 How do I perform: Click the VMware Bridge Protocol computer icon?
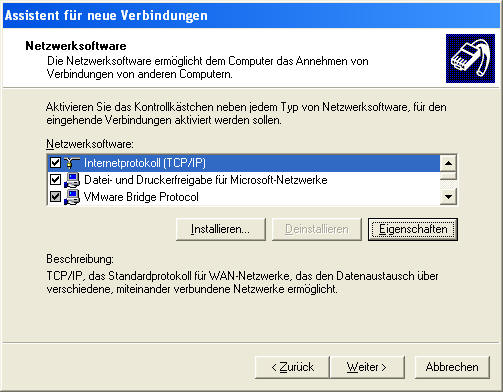(x=72, y=197)
